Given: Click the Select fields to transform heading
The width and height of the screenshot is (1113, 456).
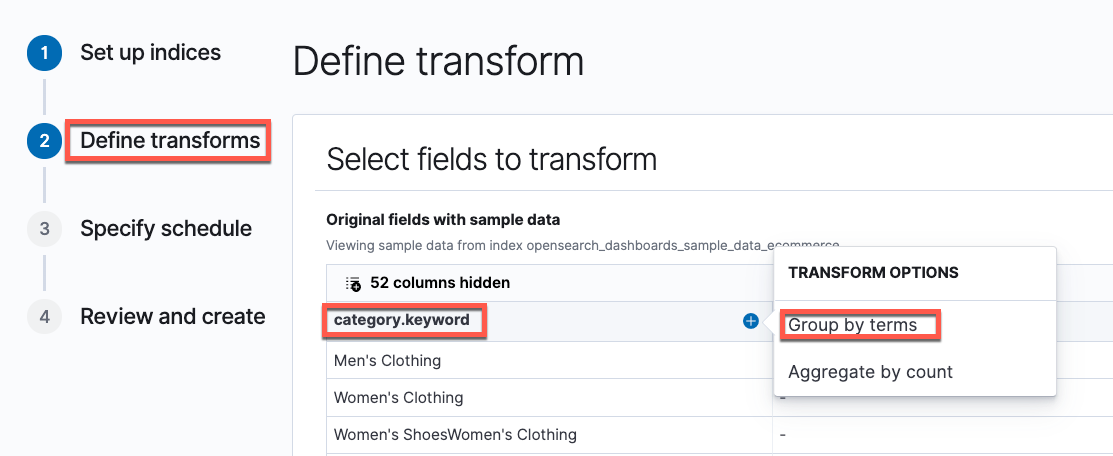Looking at the screenshot, I should pyautogui.click(x=491, y=159).
